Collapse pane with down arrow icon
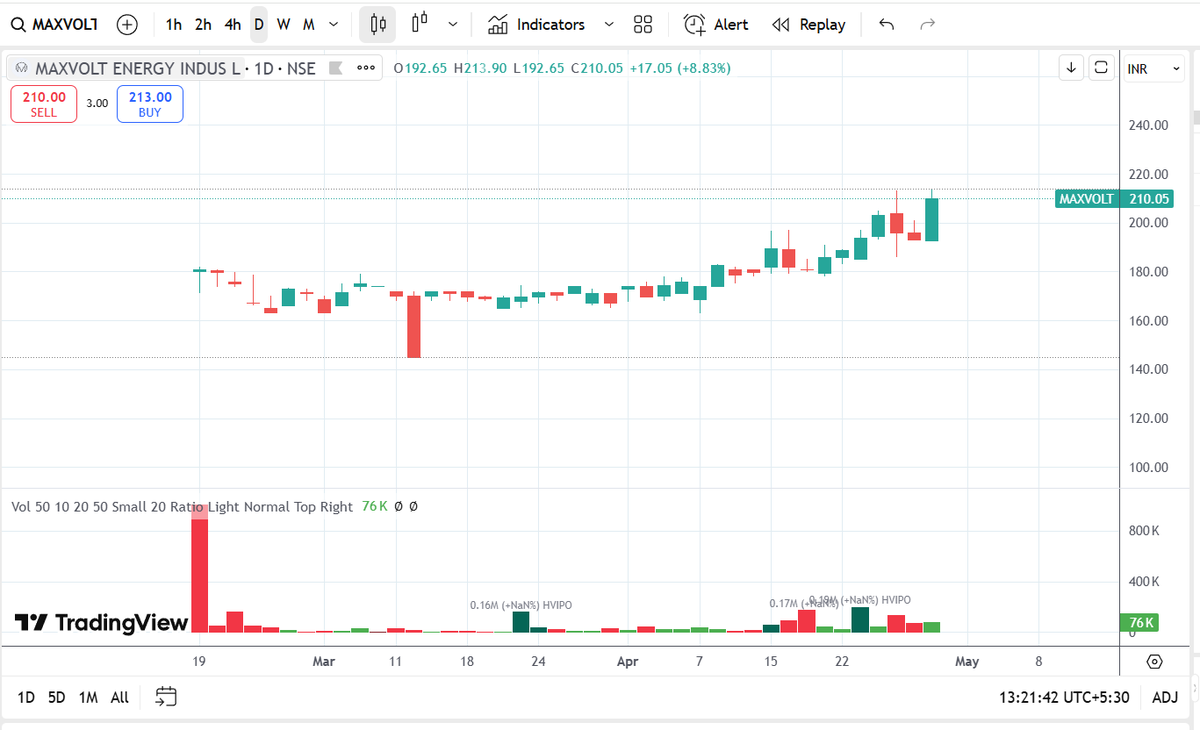The width and height of the screenshot is (1200, 730). point(1071,68)
